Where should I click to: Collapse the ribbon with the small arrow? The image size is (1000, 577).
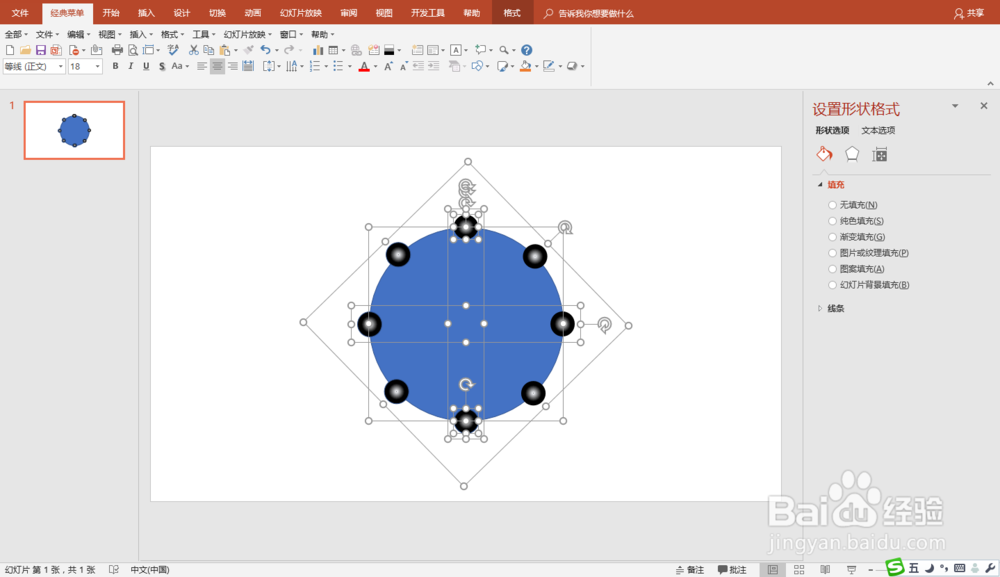990,84
